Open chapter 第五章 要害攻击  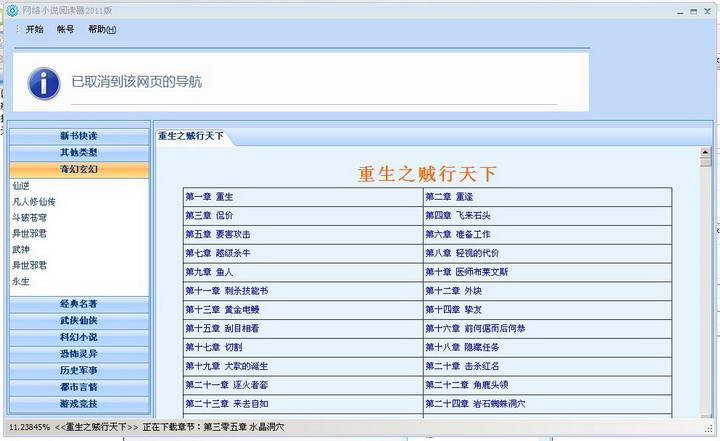pyautogui.click(x=218, y=234)
